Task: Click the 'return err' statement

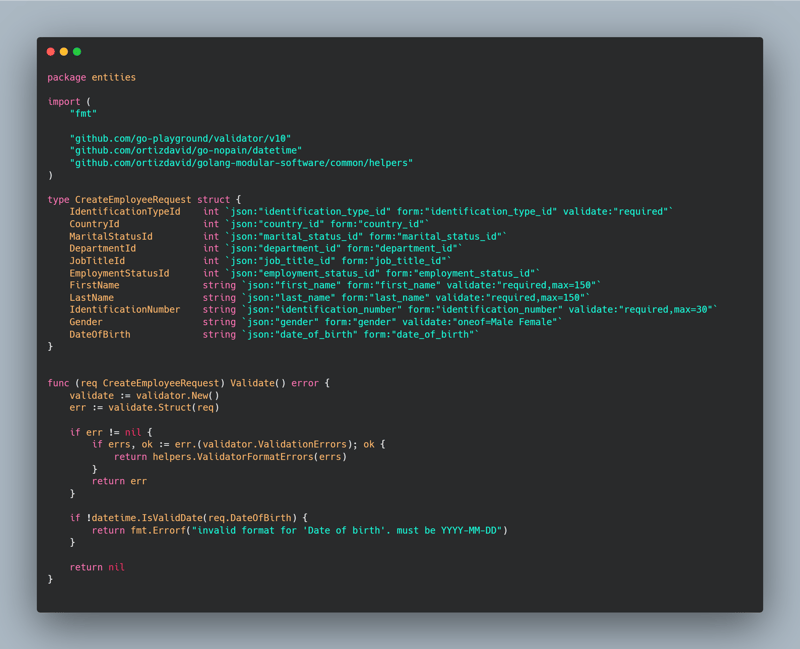Action: [x=119, y=481]
